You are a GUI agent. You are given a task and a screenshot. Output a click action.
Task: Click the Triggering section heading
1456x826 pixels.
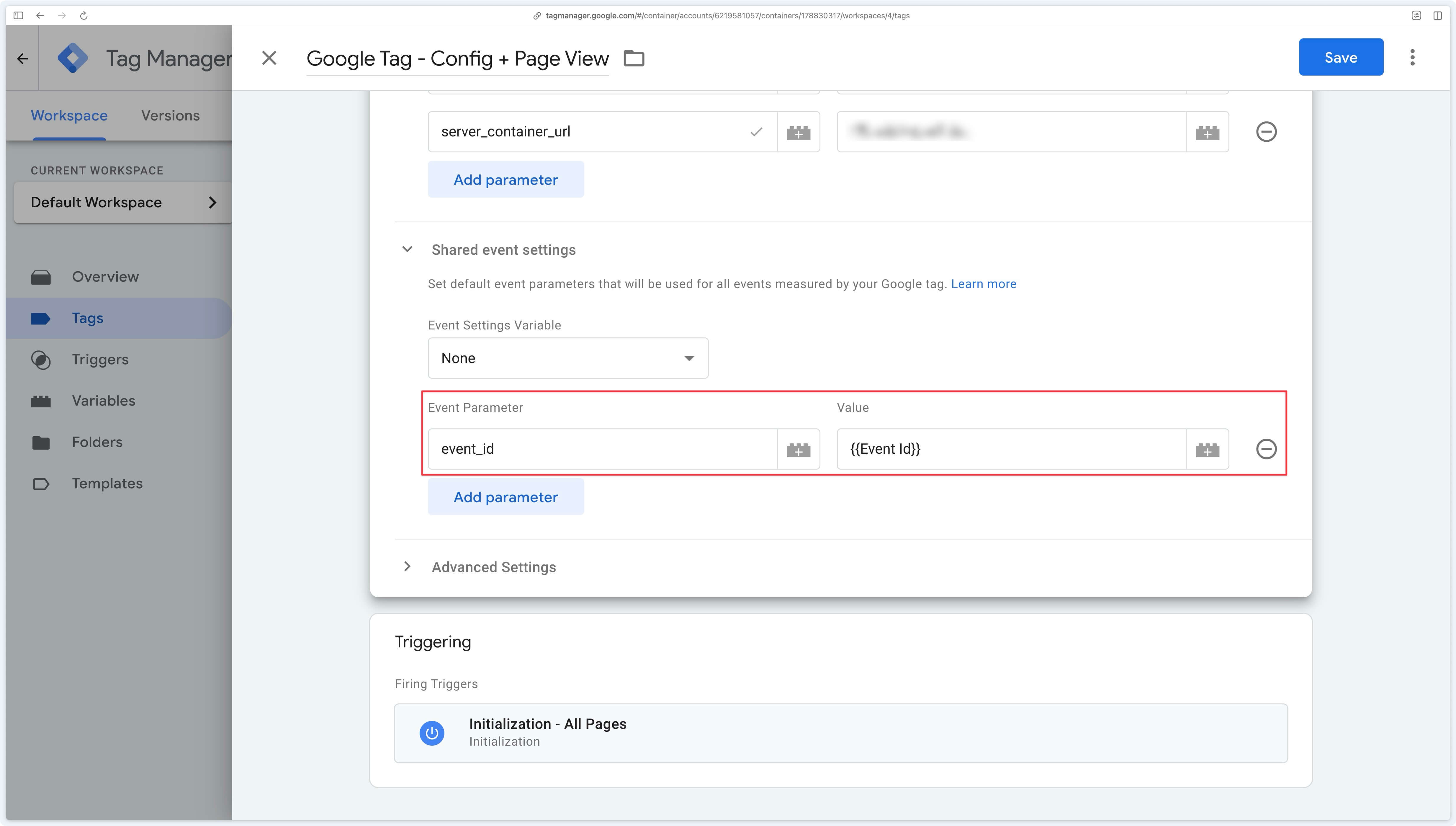pyautogui.click(x=433, y=641)
